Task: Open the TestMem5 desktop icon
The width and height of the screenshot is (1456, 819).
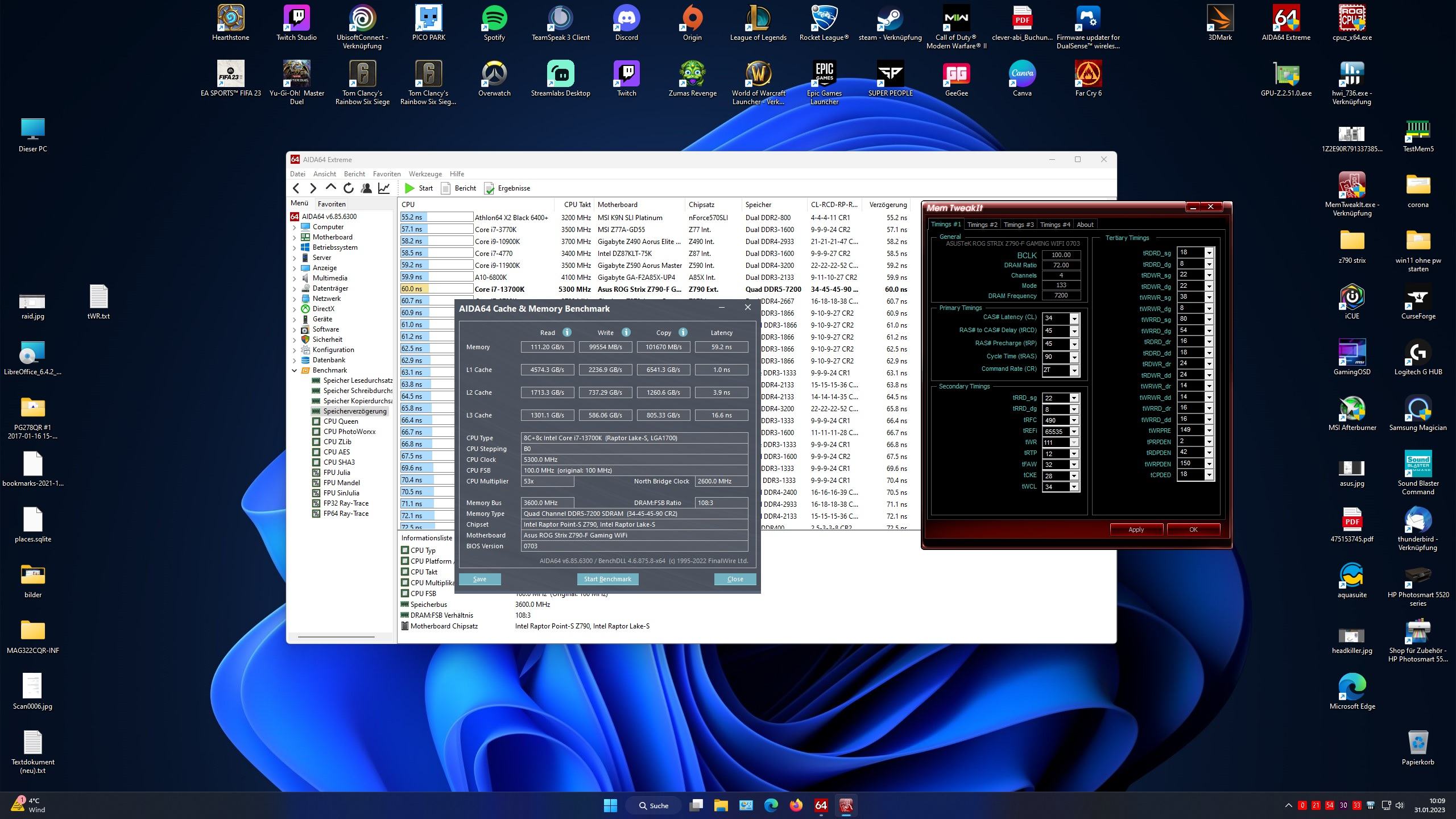Action: pos(1418,135)
